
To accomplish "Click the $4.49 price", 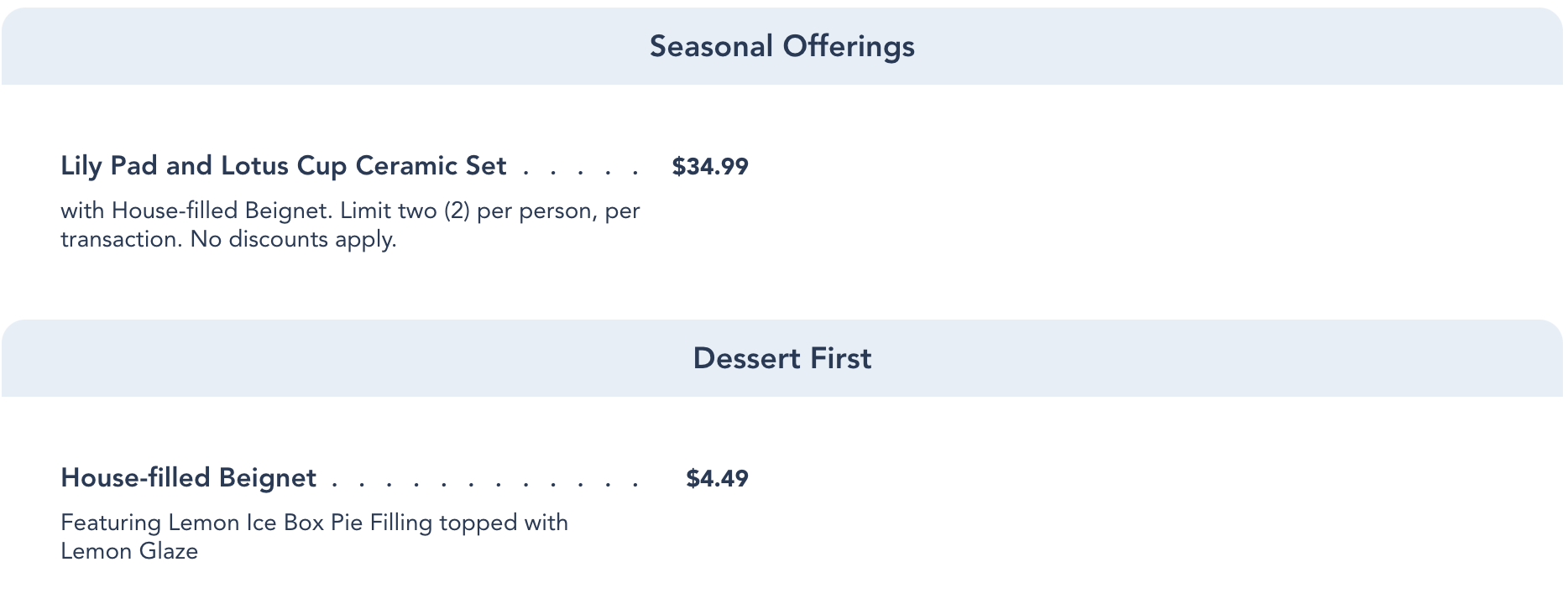I will (x=717, y=479).
